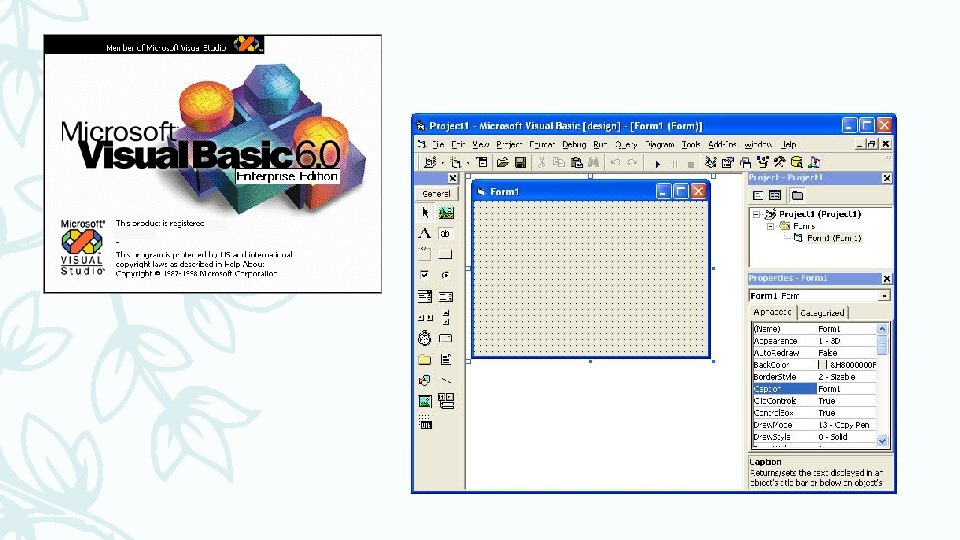Viewport: 960px width, 540px height.
Task: Click the General tab in the toolbox
Action: (x=437, y=193)
